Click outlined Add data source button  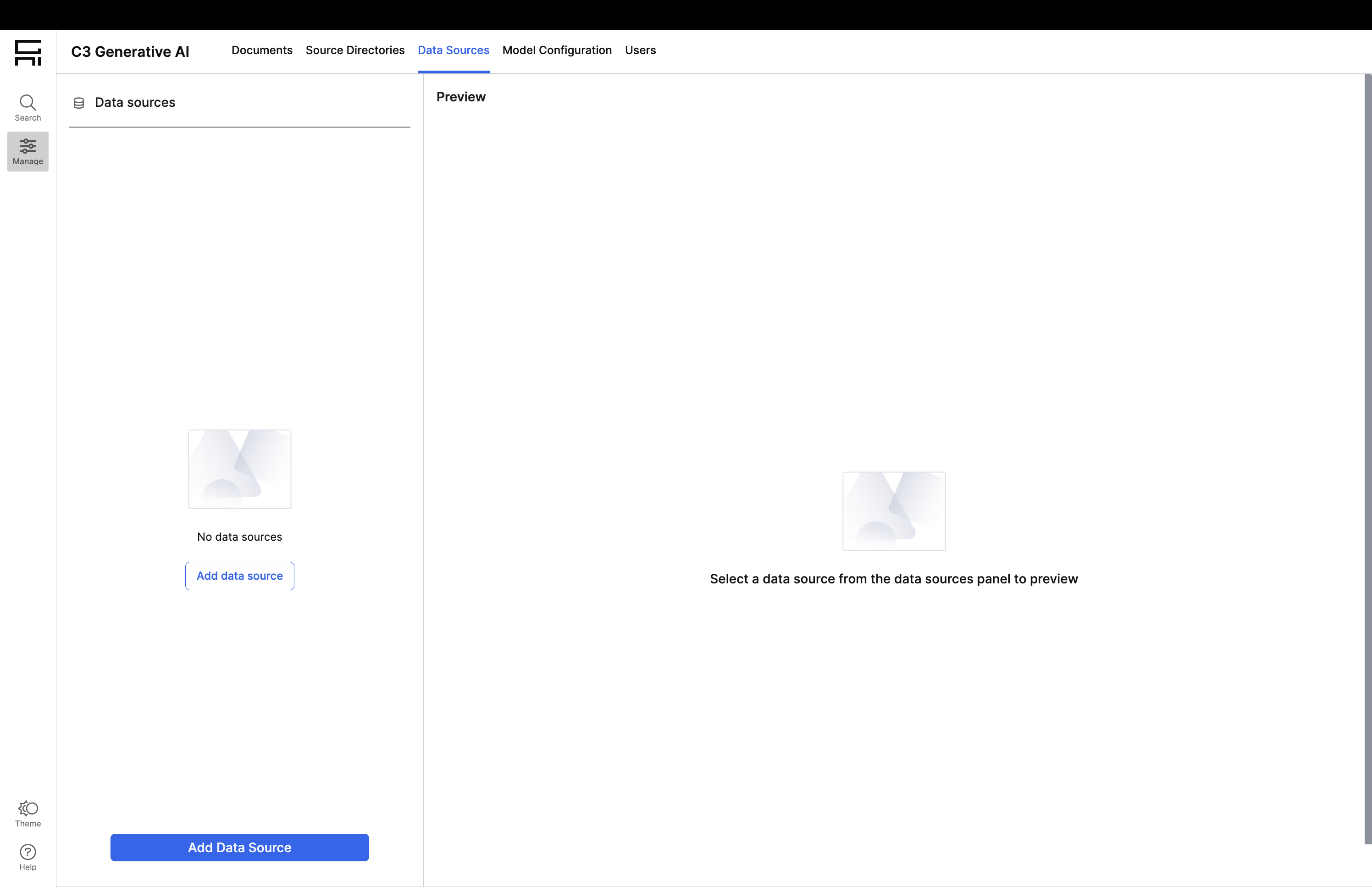239,576
